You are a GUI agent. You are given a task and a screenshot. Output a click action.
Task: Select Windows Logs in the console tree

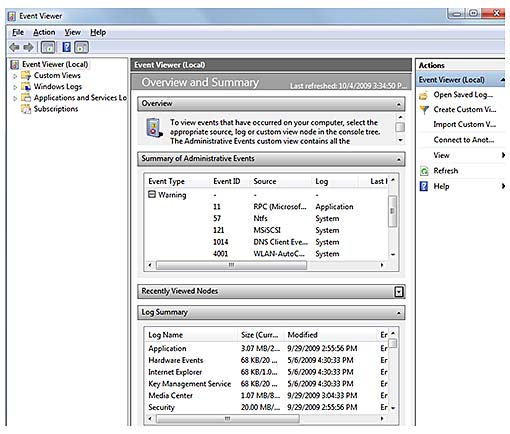[x=58, y=87]
